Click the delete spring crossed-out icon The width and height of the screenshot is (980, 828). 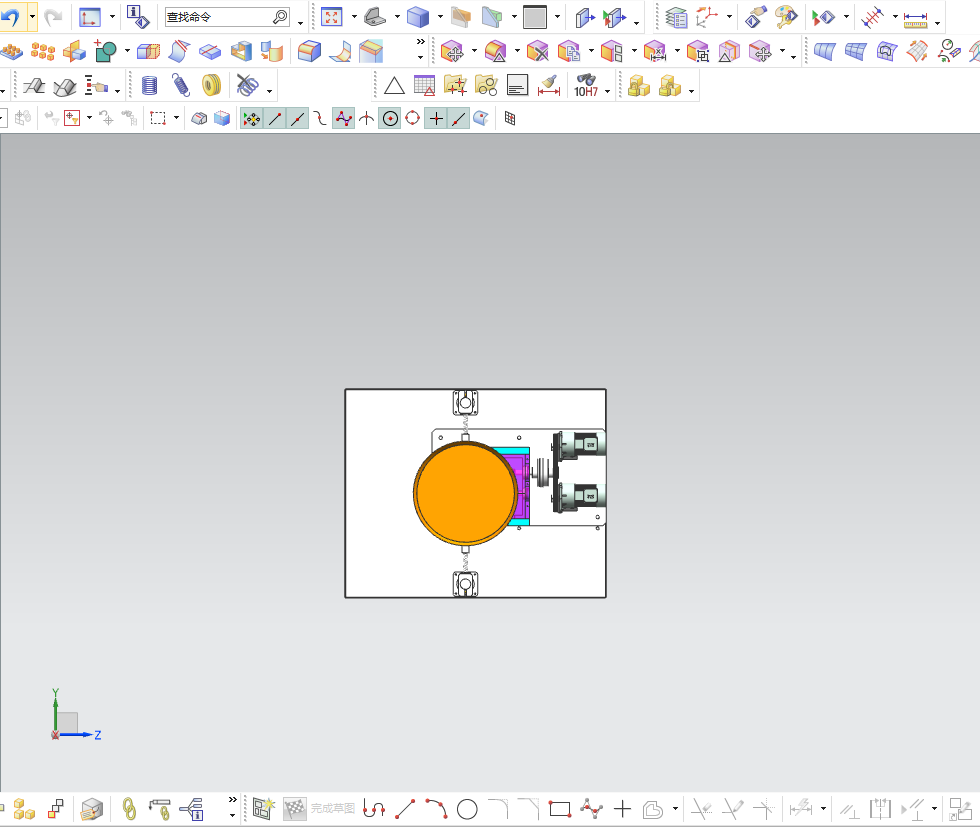[248, 86]
